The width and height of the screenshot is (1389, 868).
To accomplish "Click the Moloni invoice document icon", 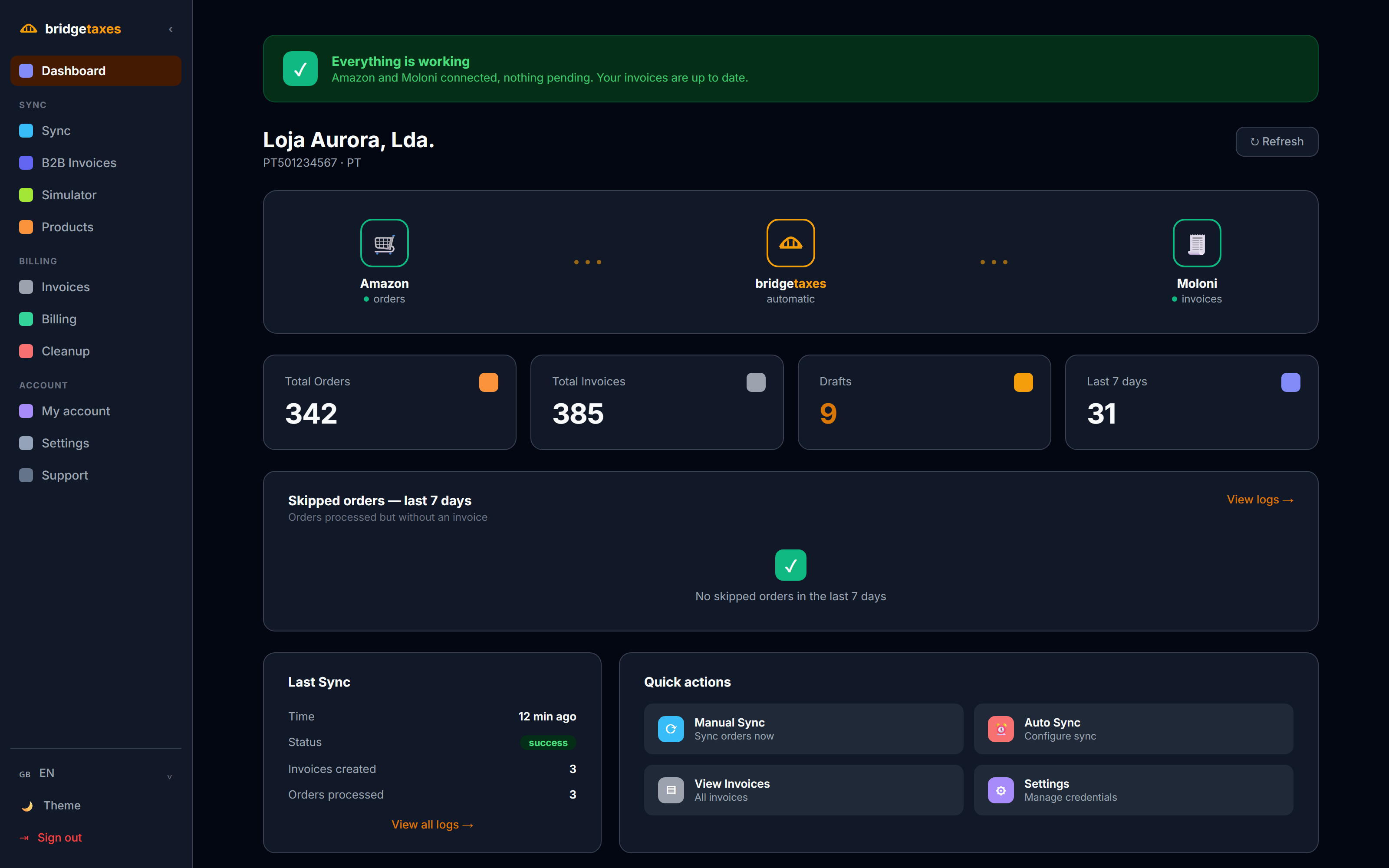I will 1197,243.
